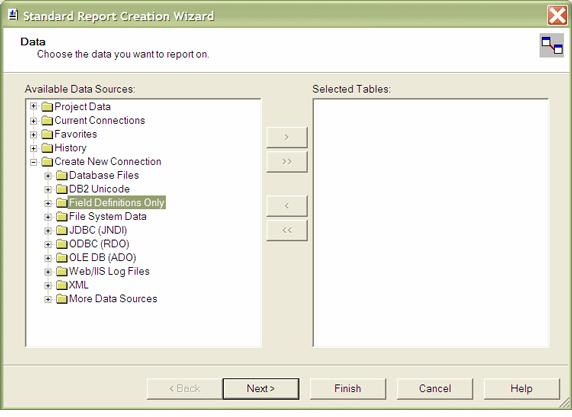Select the JDBC (JNDI) entry

tap(98, 230)
